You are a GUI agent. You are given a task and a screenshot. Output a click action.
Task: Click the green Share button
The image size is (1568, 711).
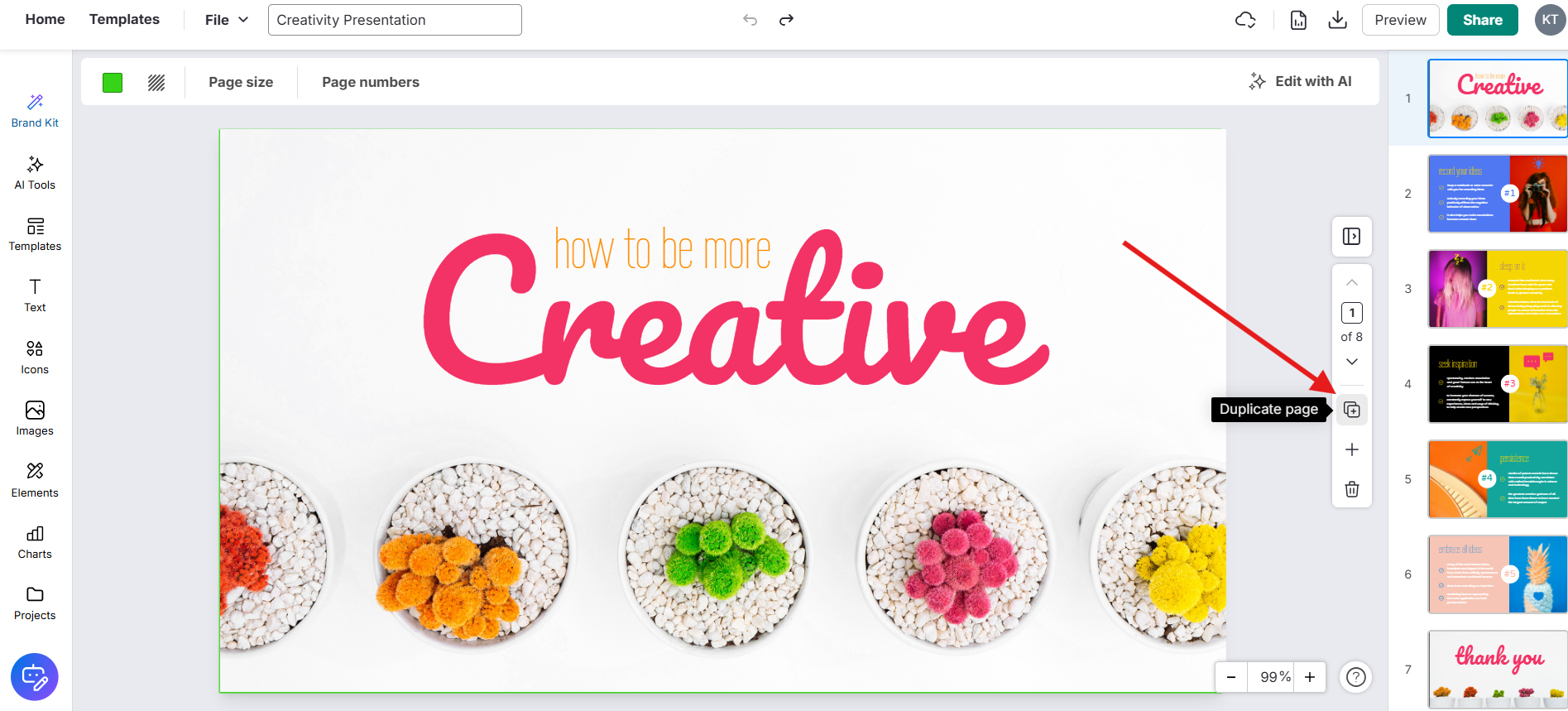click(x=1482, y=20)
